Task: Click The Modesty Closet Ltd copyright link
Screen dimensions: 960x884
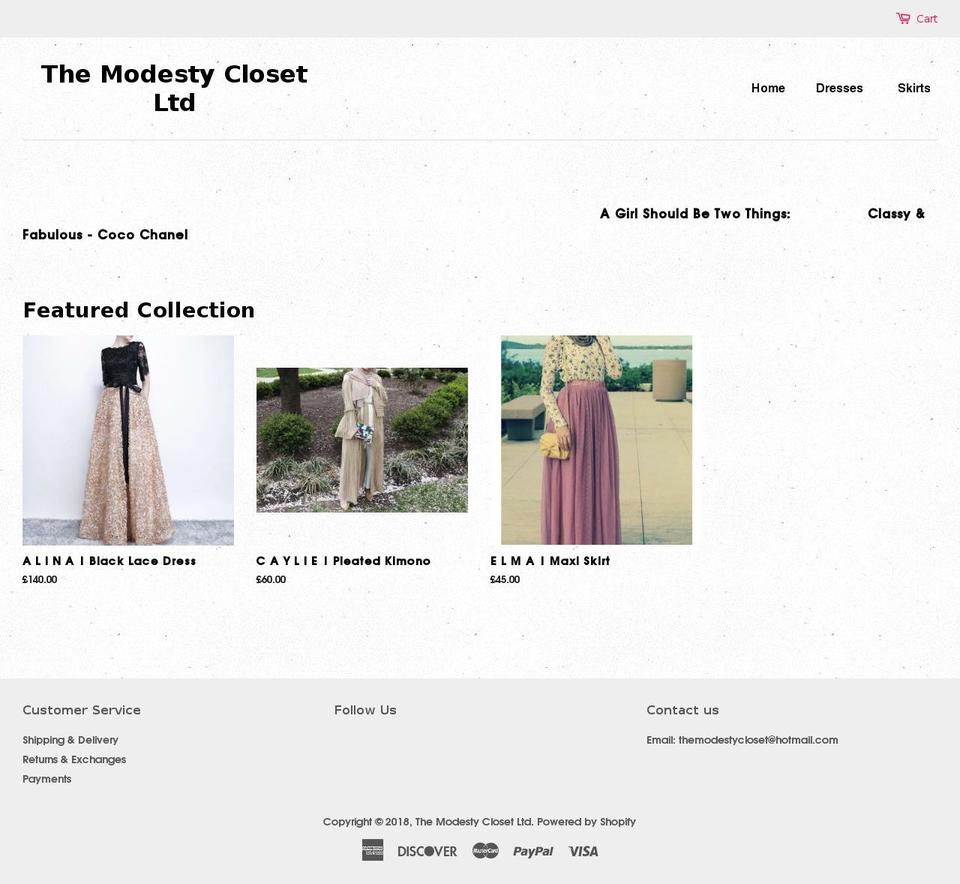Action: [473, 822]
